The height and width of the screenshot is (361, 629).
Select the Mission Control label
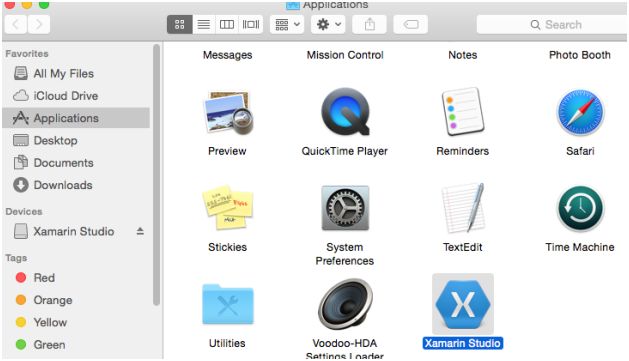tap(345, 55)
